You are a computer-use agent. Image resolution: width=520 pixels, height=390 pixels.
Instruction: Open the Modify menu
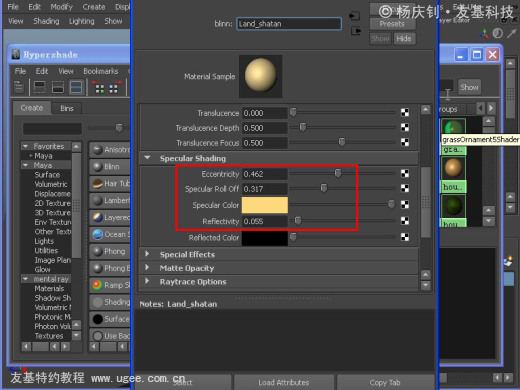pyautogui.click(x=61, y=7)
